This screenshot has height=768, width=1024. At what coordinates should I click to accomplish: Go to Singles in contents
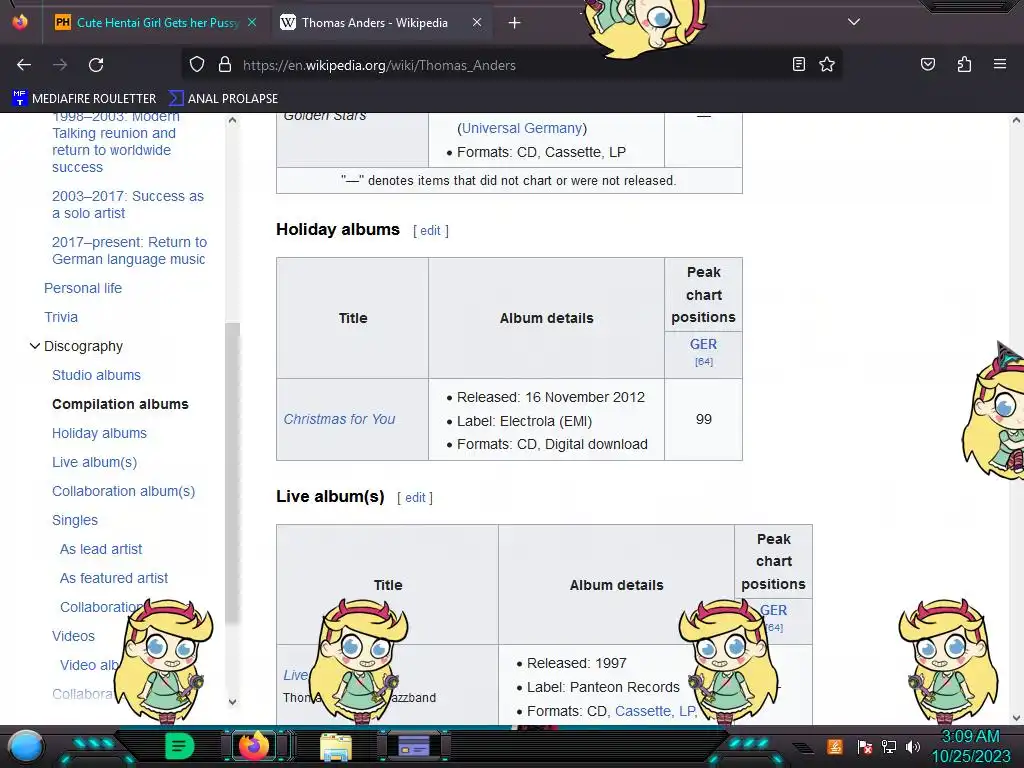75,520
